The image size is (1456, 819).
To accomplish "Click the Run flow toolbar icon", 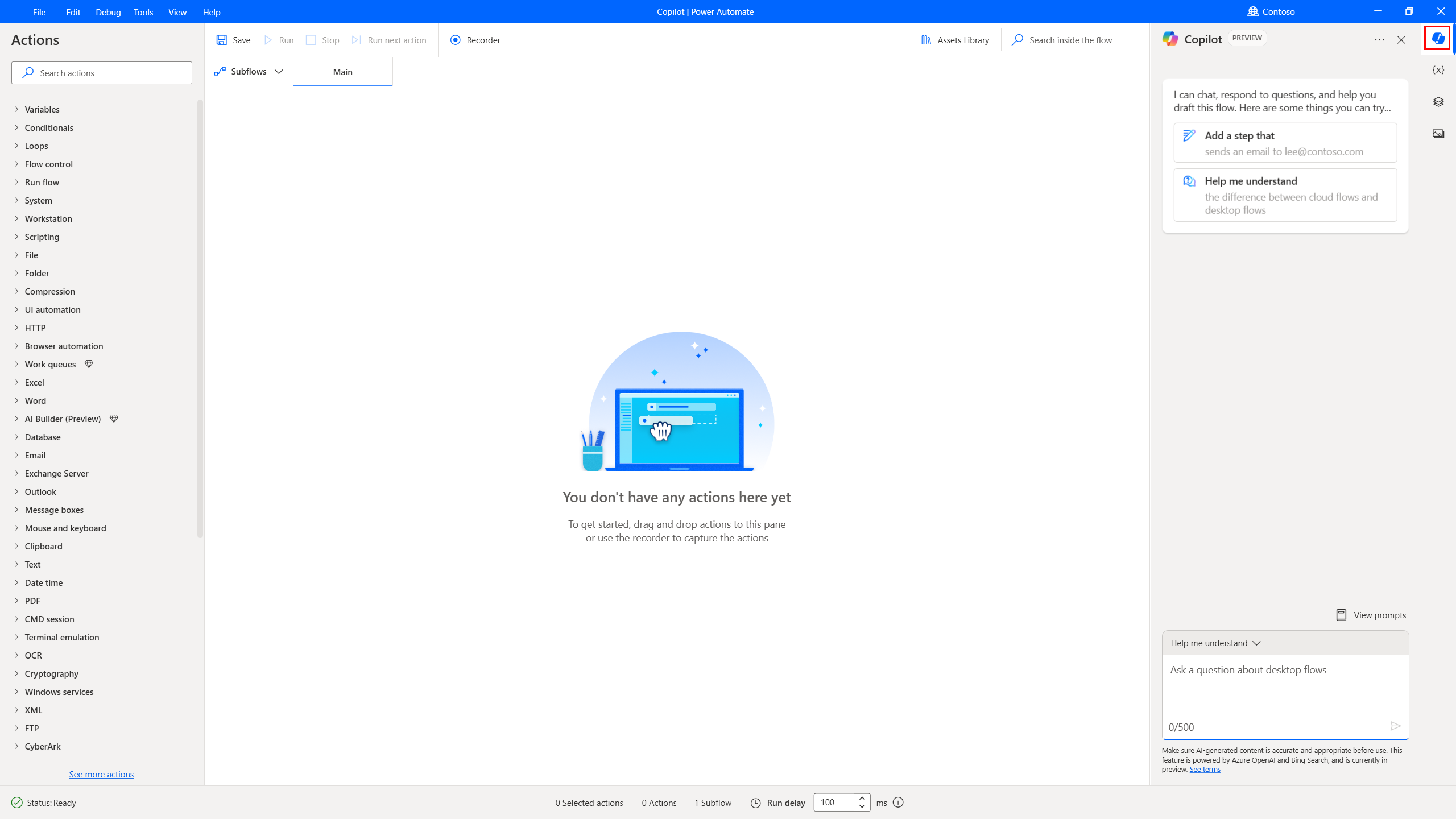I will (279, 40).
